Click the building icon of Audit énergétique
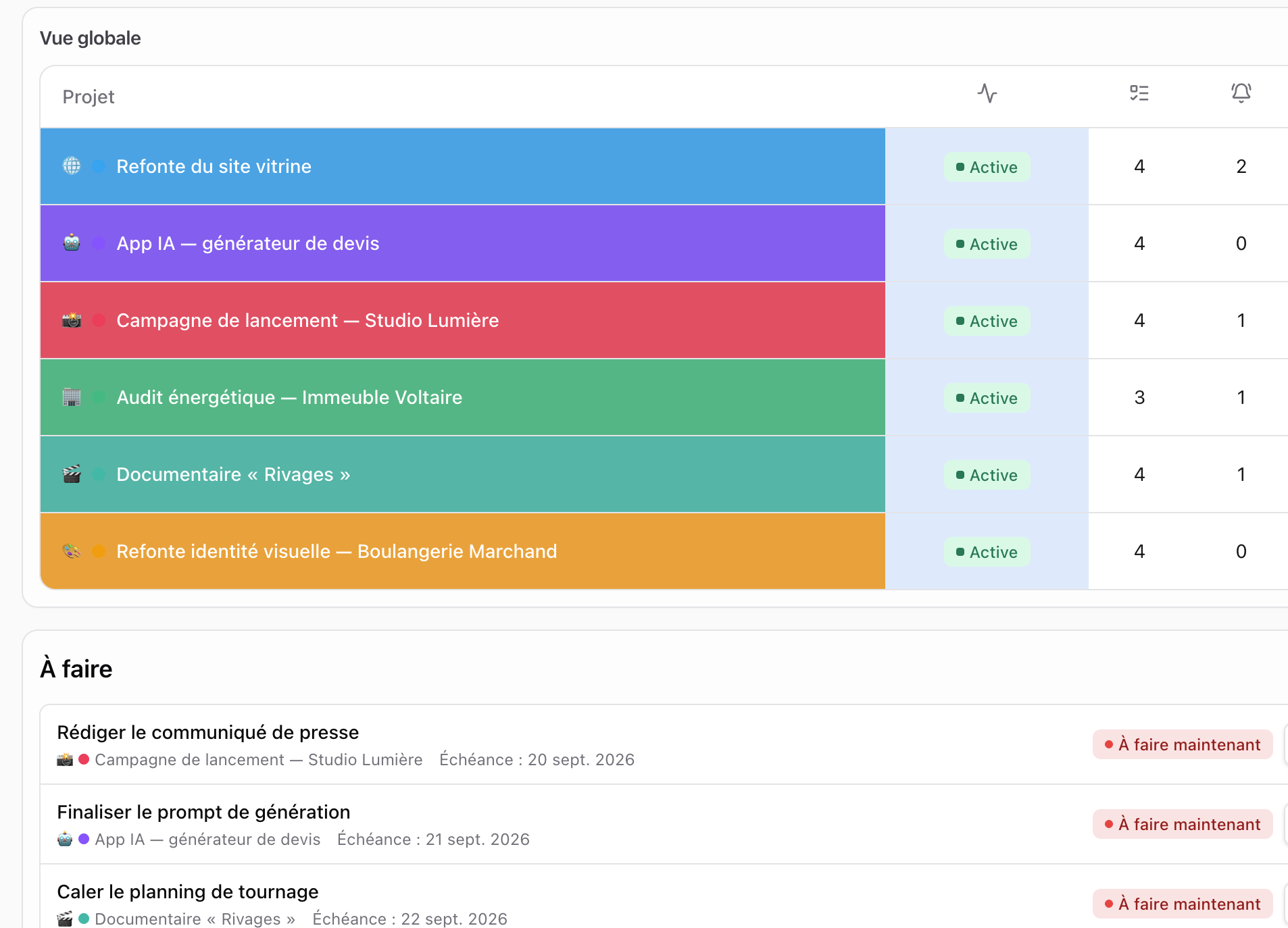The image size is (1288, 928). click(x=72, y=397)
